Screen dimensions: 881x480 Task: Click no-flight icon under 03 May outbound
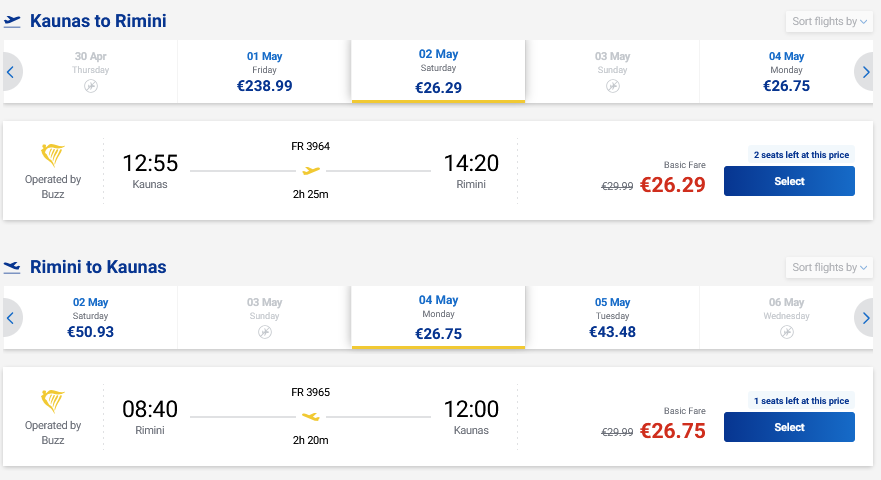coord(613,87)
